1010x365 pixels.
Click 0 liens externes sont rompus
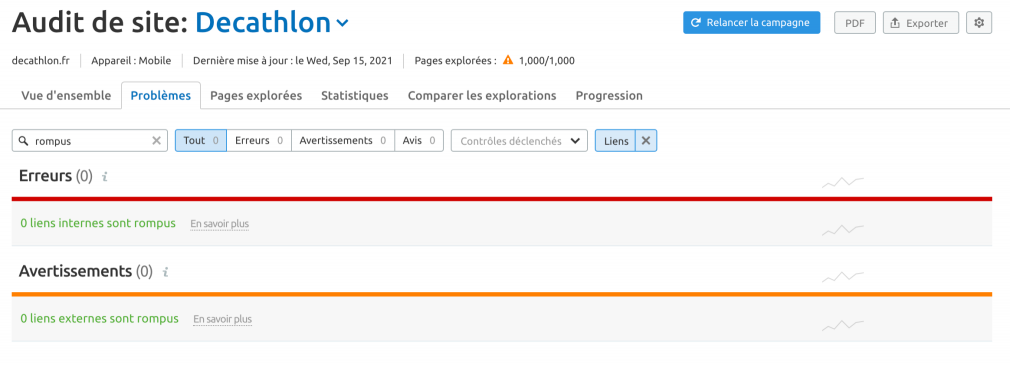[100, 319]
